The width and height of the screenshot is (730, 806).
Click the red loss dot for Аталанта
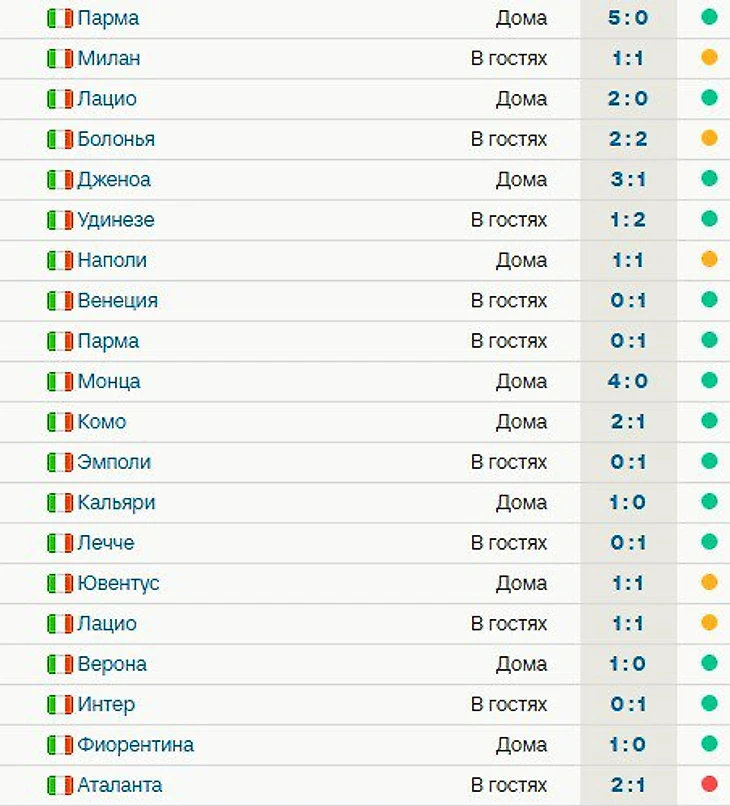pyautogui.click(x=709, y=784)
